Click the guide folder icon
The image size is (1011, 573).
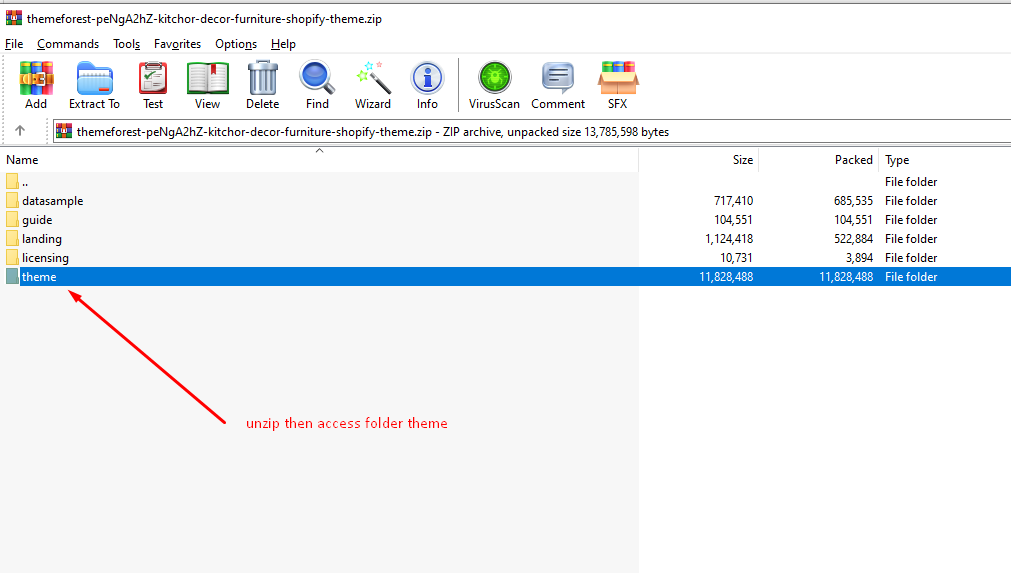pos(12,220)
